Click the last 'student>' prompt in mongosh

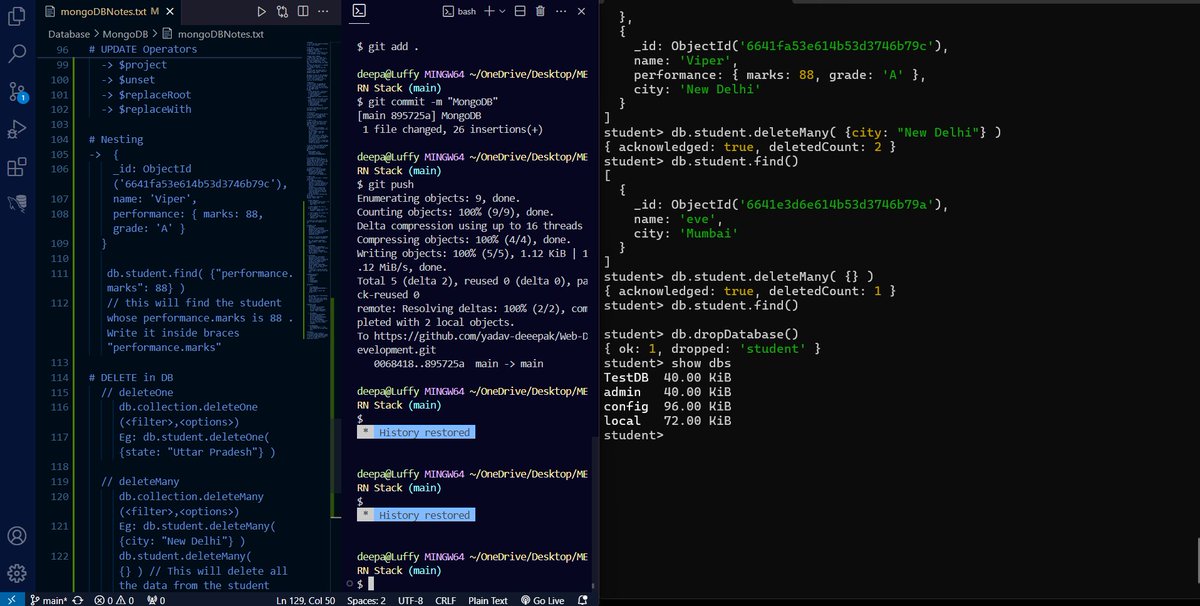tap(633, 435)
